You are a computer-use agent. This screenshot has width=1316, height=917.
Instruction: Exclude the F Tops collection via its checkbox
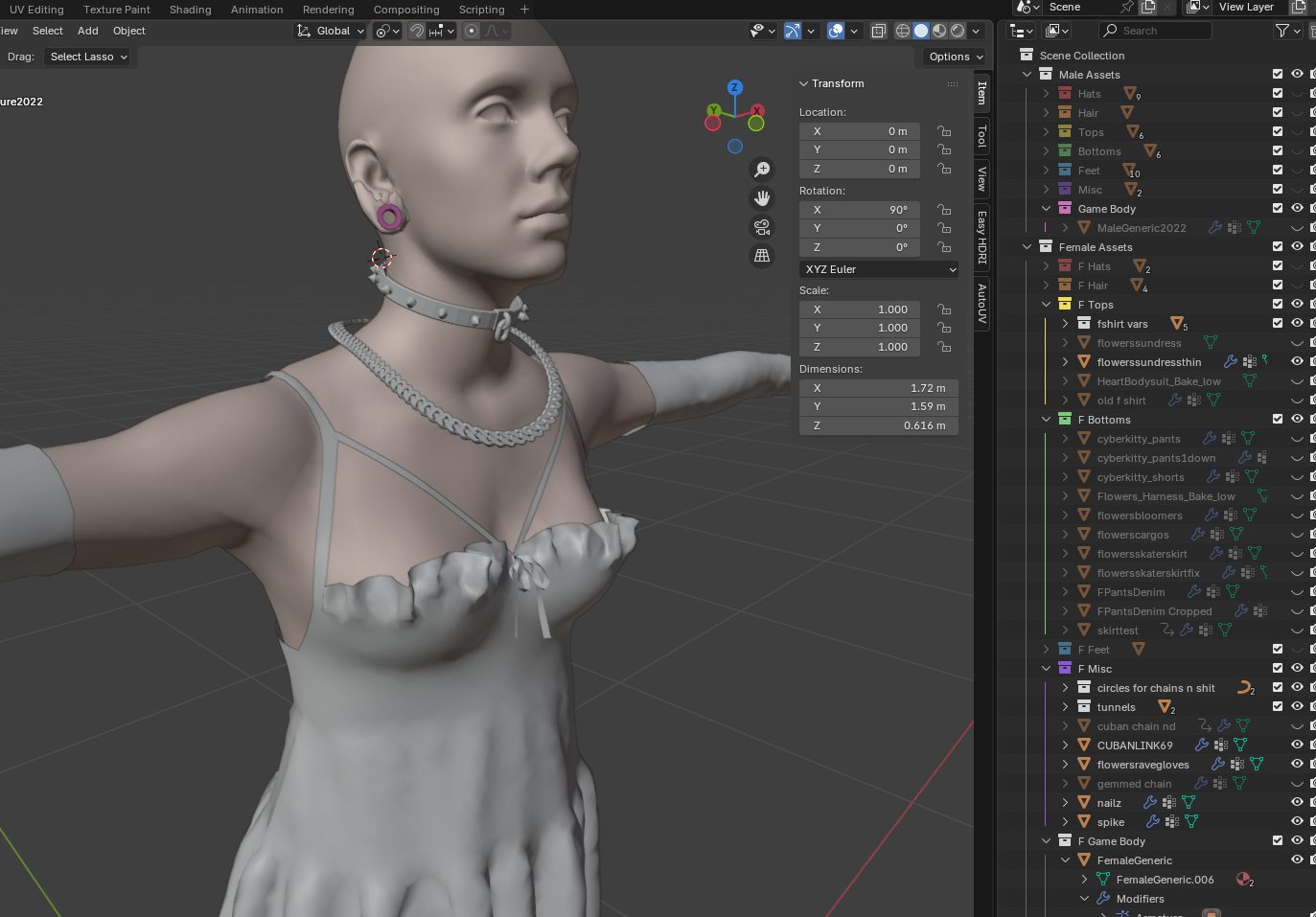[x=1278, y=304]
